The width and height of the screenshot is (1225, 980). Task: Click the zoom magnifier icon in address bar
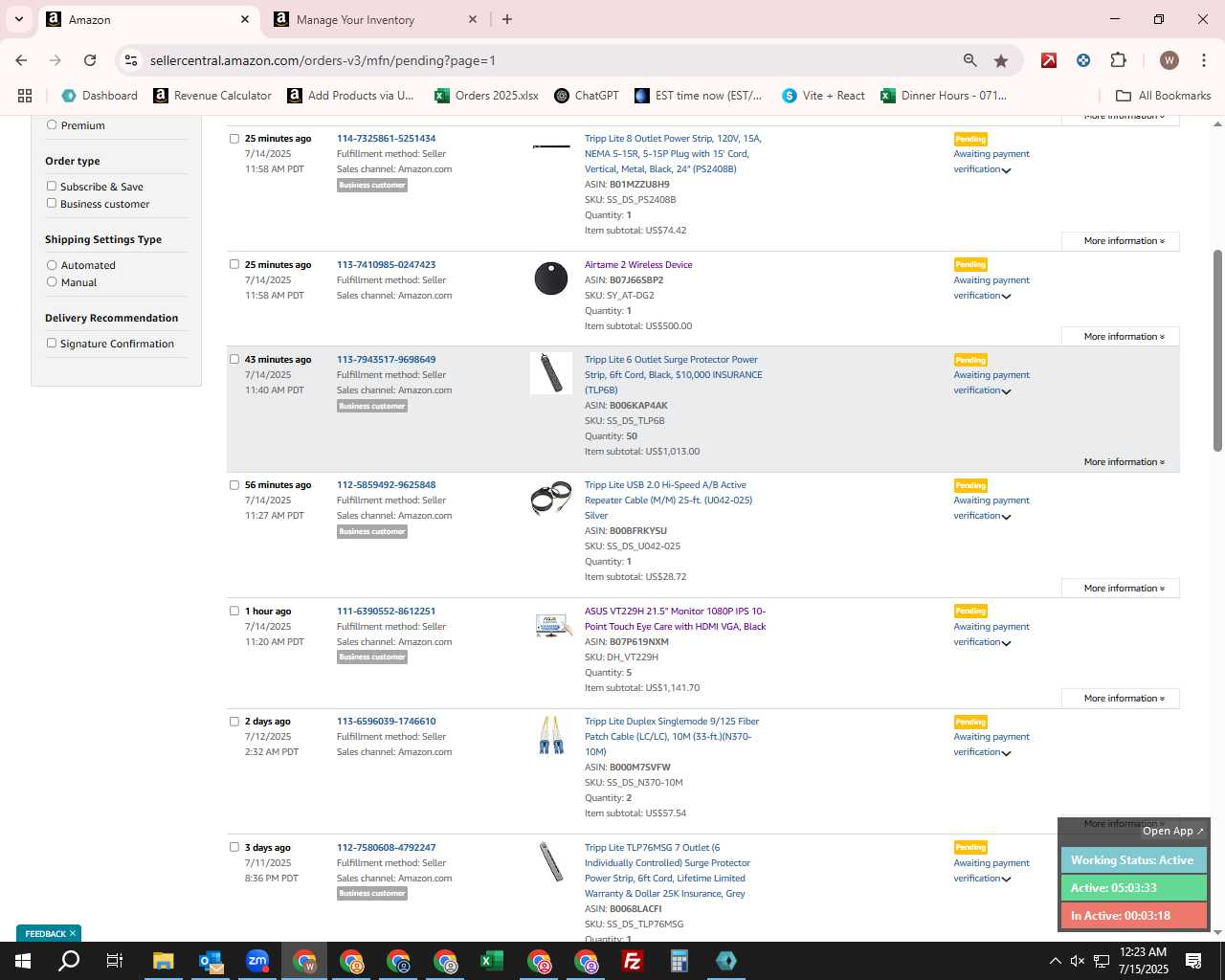[x=970, y=60]
